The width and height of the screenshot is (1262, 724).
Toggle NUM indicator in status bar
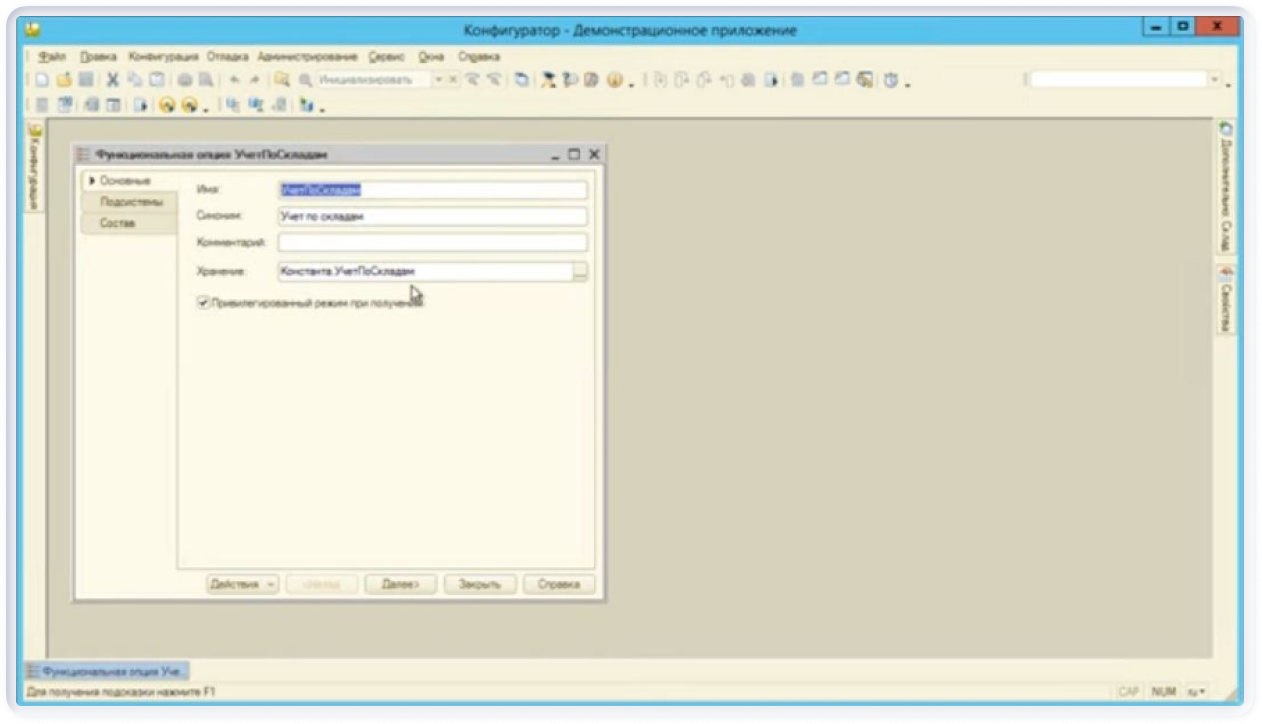[1163, 691]
